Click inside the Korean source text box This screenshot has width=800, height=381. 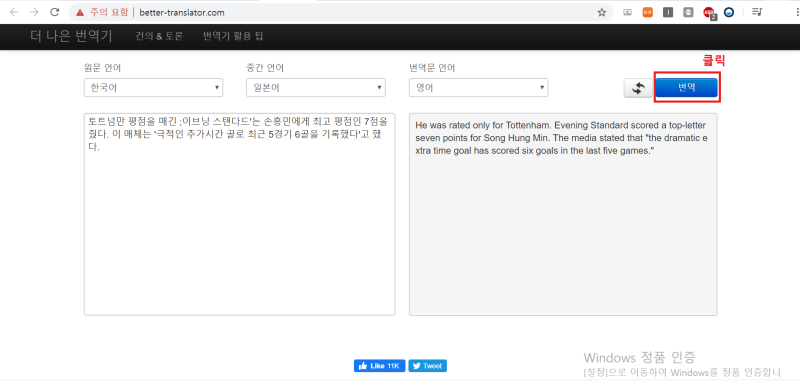239,214
